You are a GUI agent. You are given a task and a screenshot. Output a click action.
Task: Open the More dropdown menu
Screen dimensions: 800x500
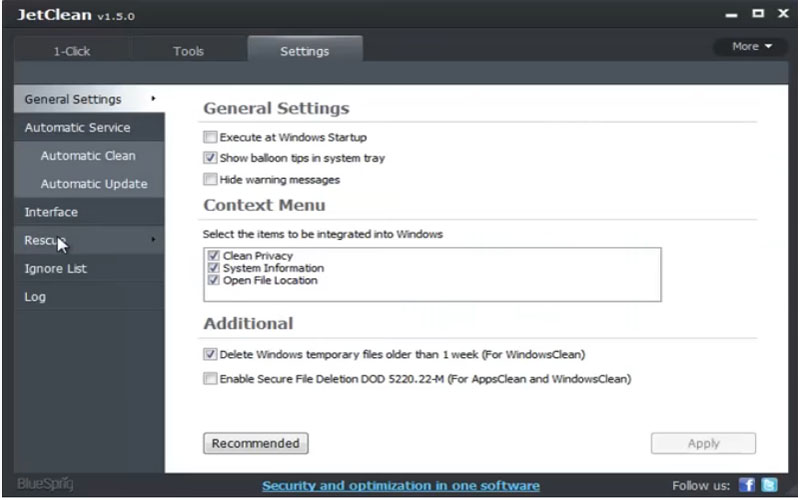752,46
